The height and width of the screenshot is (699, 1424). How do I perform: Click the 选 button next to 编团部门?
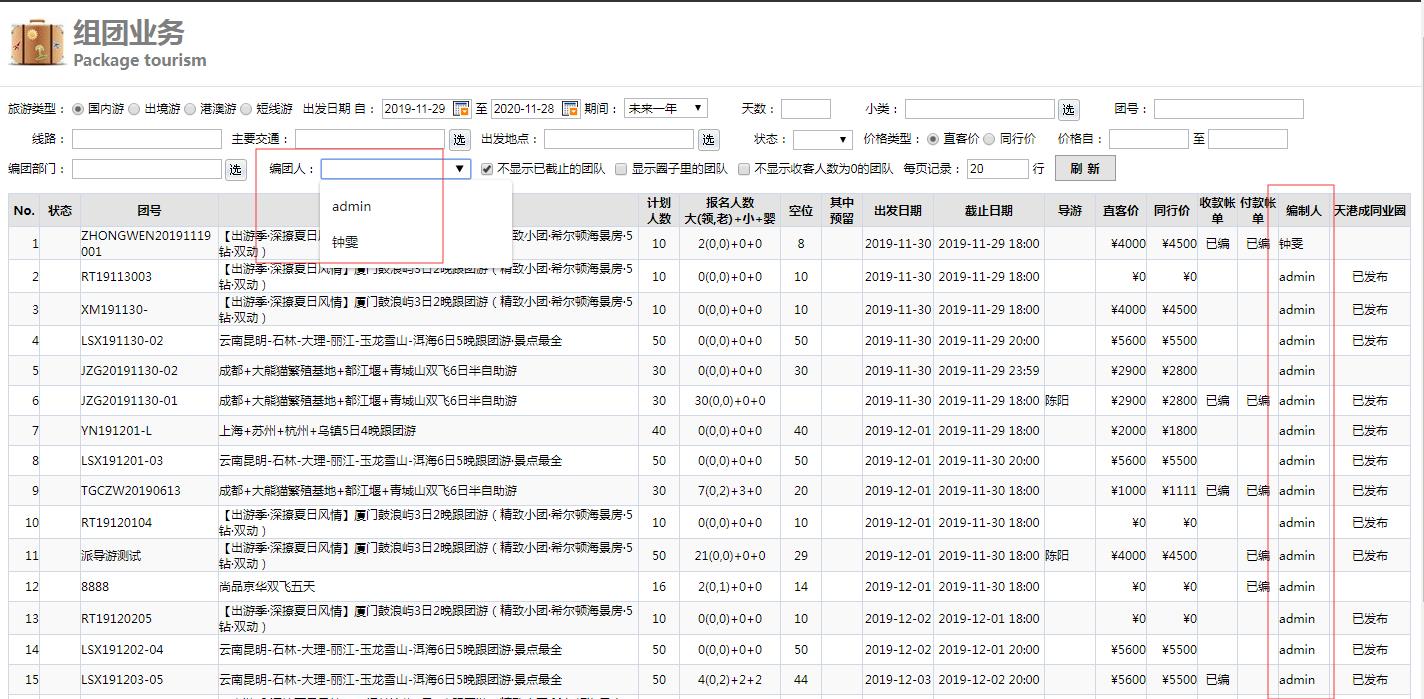235,170
